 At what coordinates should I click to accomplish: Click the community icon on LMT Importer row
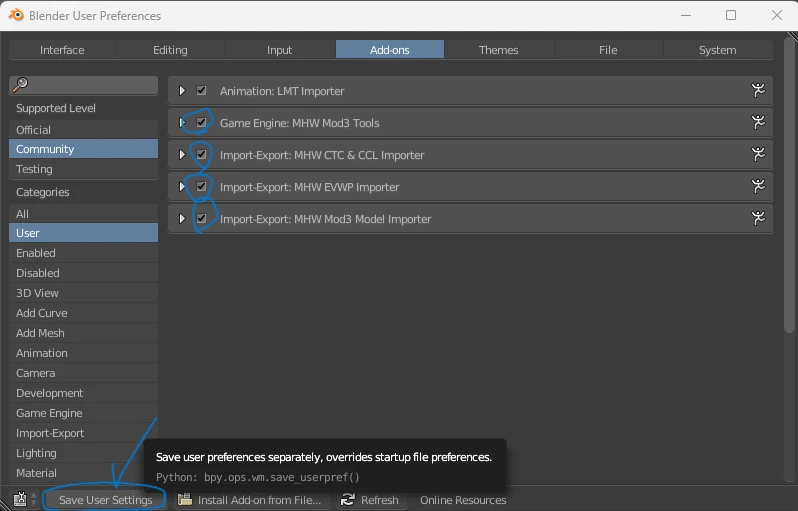pyautogui.click(x=758, y=91)
